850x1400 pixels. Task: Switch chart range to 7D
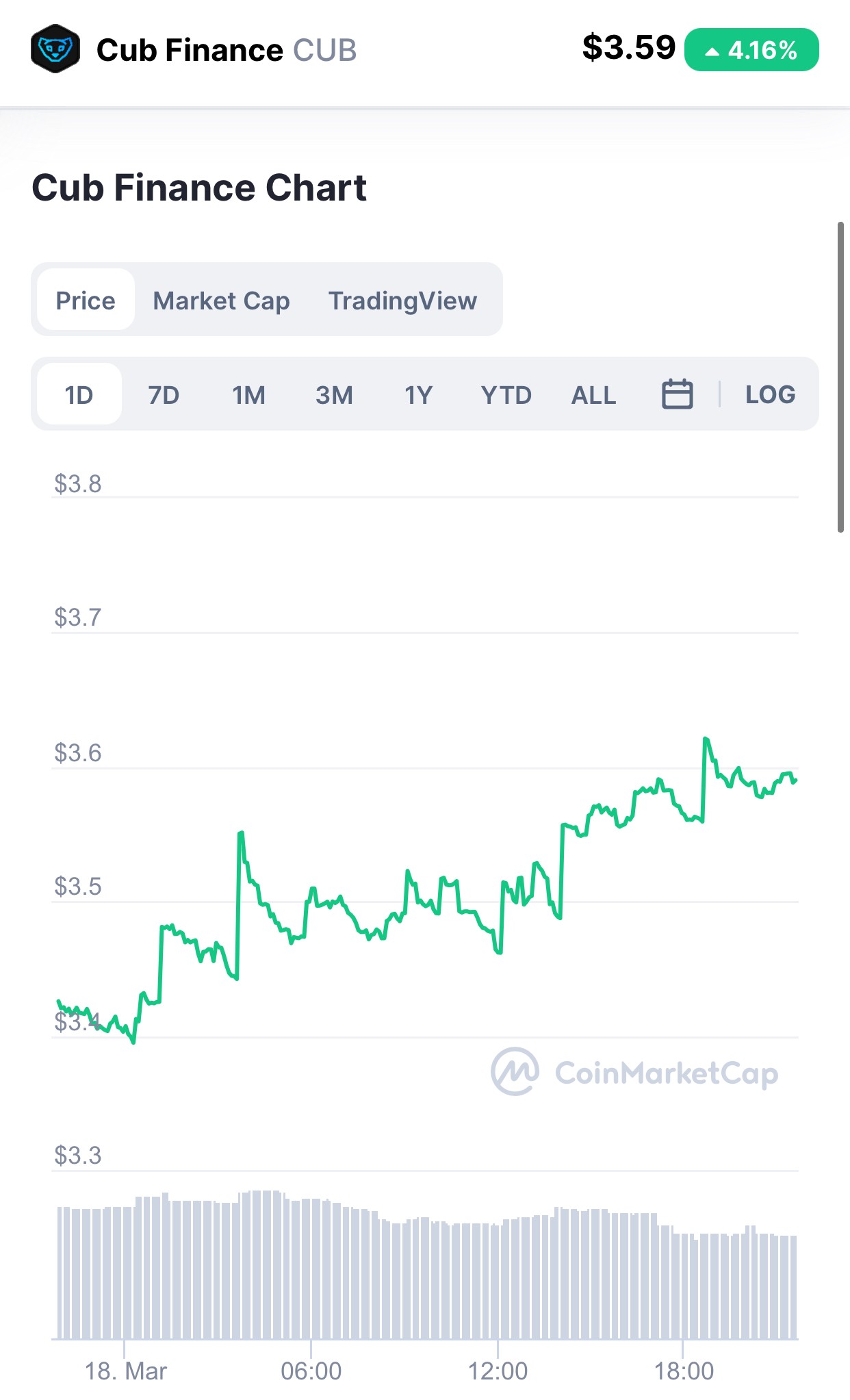pos(164,395)
